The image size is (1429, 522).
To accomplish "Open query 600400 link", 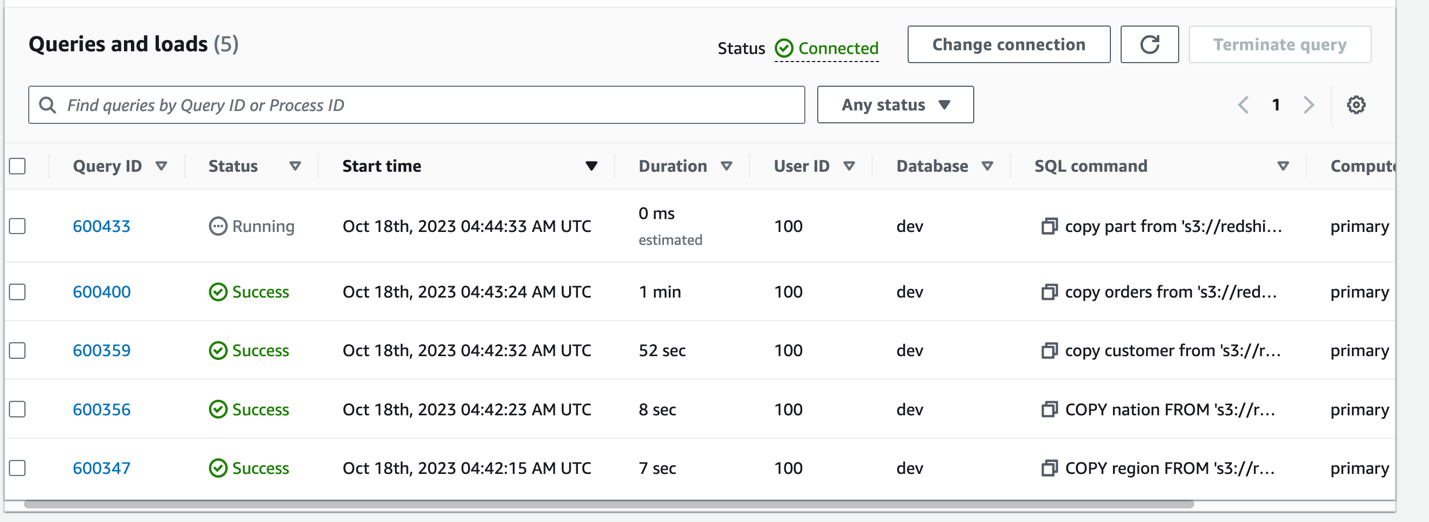I will 102,292.
